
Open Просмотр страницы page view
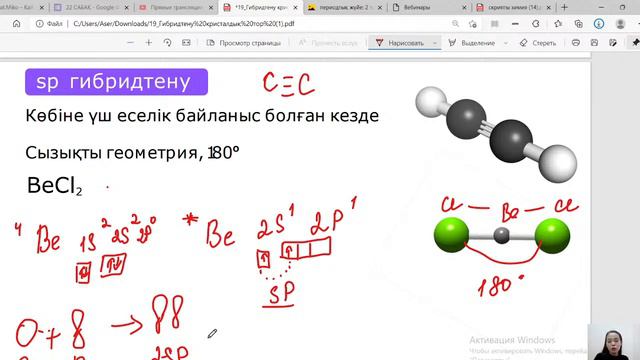click(x=244, y=43)
